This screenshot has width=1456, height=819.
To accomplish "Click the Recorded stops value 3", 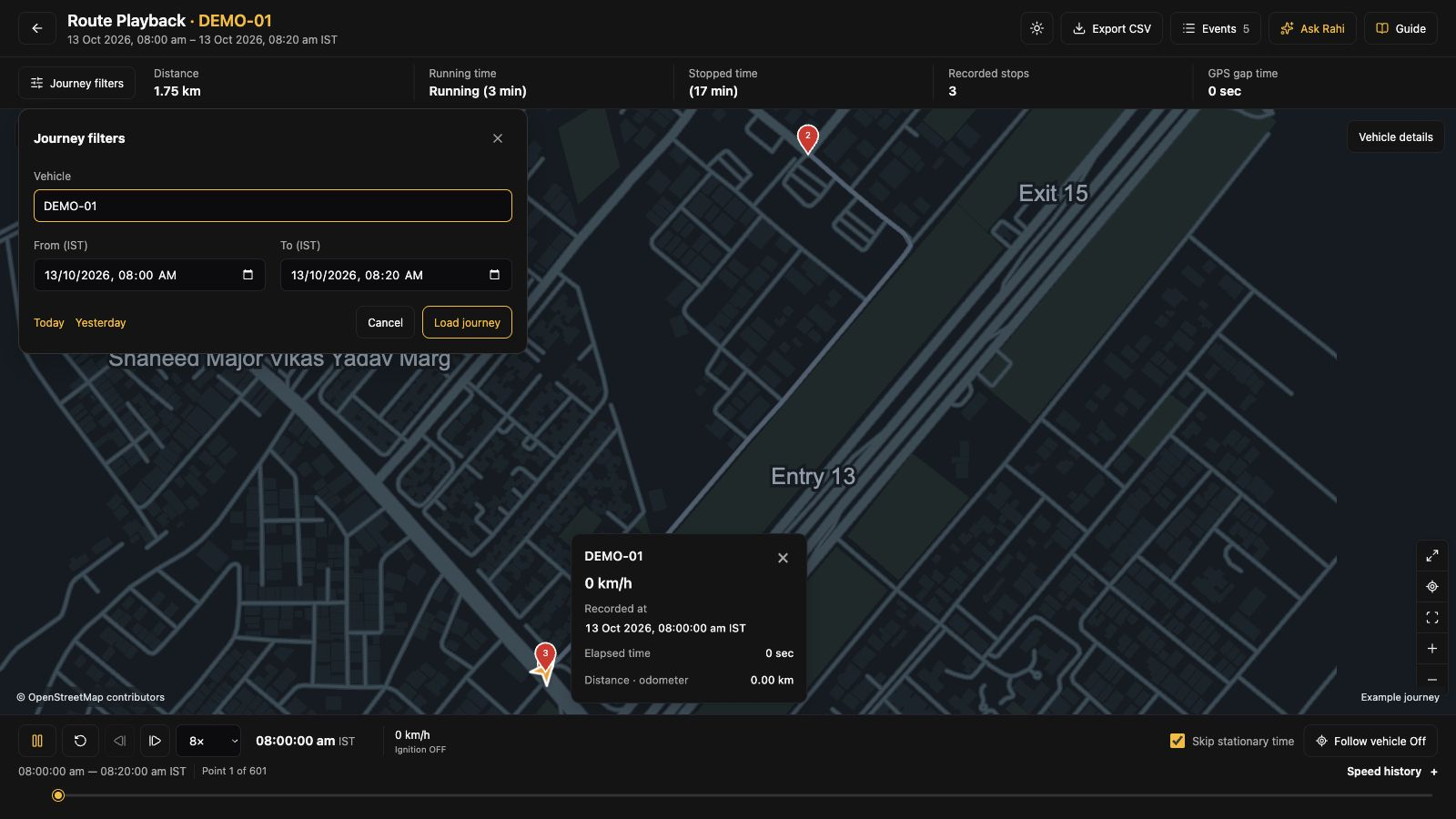I will point(952,91).
